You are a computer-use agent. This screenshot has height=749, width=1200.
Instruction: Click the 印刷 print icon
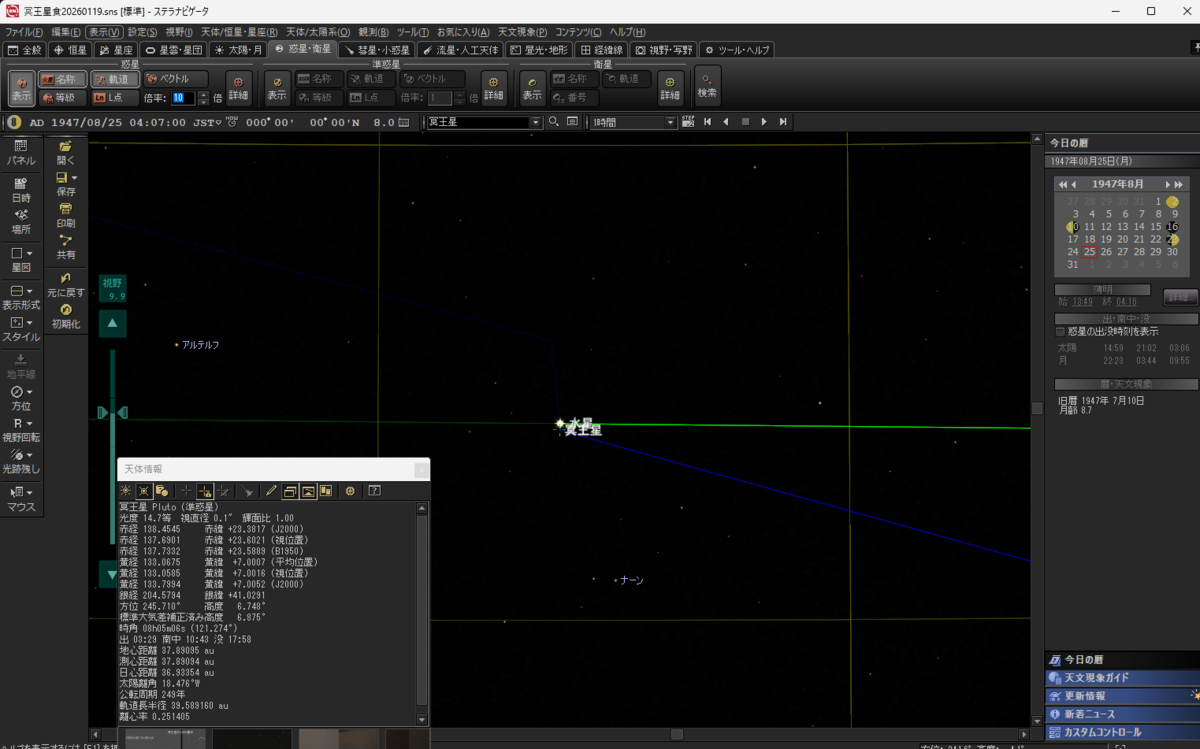66,216
